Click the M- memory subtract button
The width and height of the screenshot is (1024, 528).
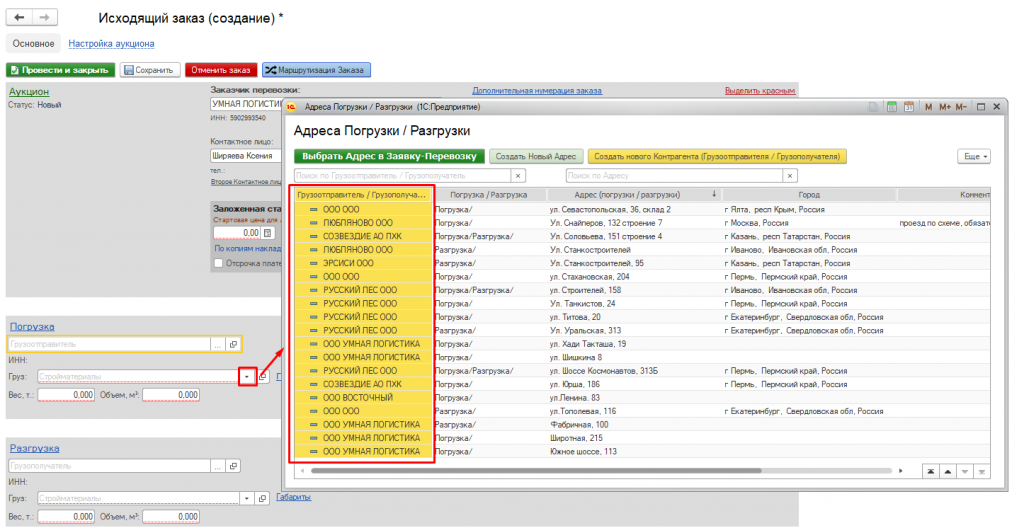pyautogui.click(x=961, y=107)
